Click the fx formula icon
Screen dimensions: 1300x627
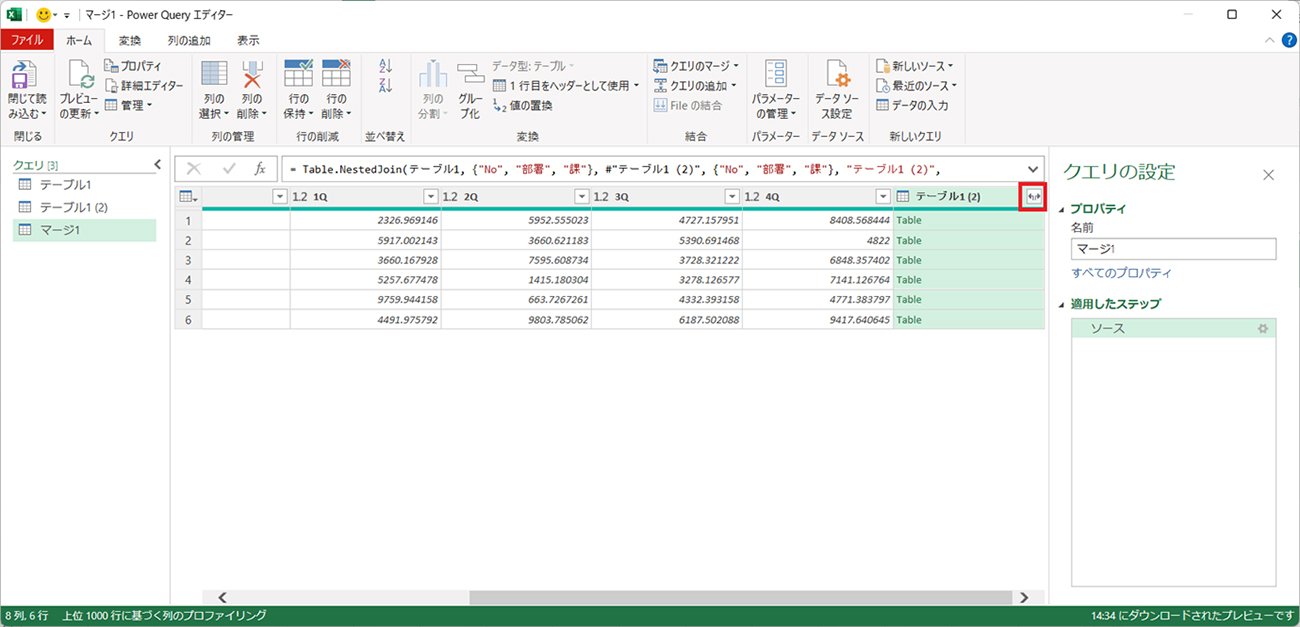[x=260, y=169]
